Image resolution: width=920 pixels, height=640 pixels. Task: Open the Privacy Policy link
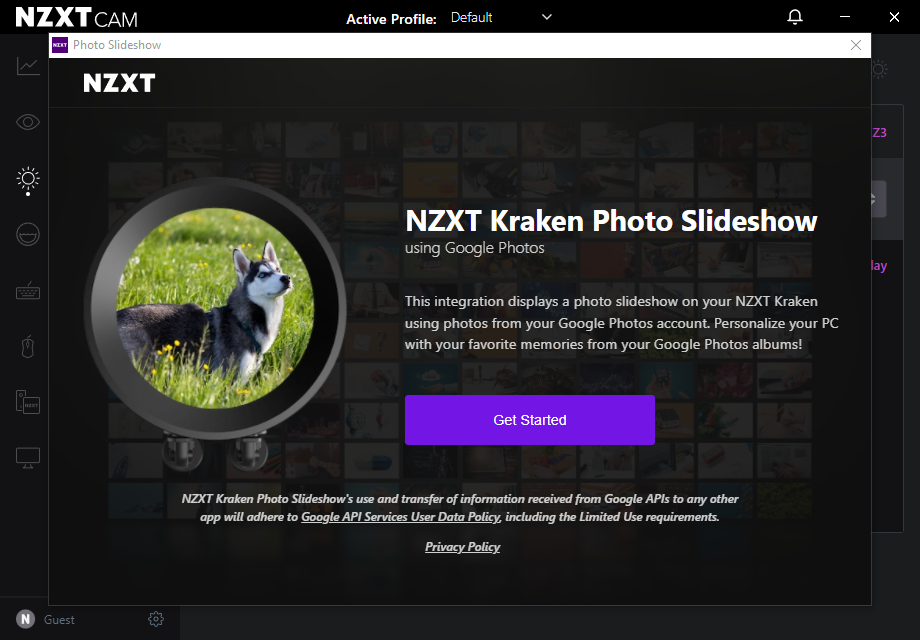(x=462, y=547)
